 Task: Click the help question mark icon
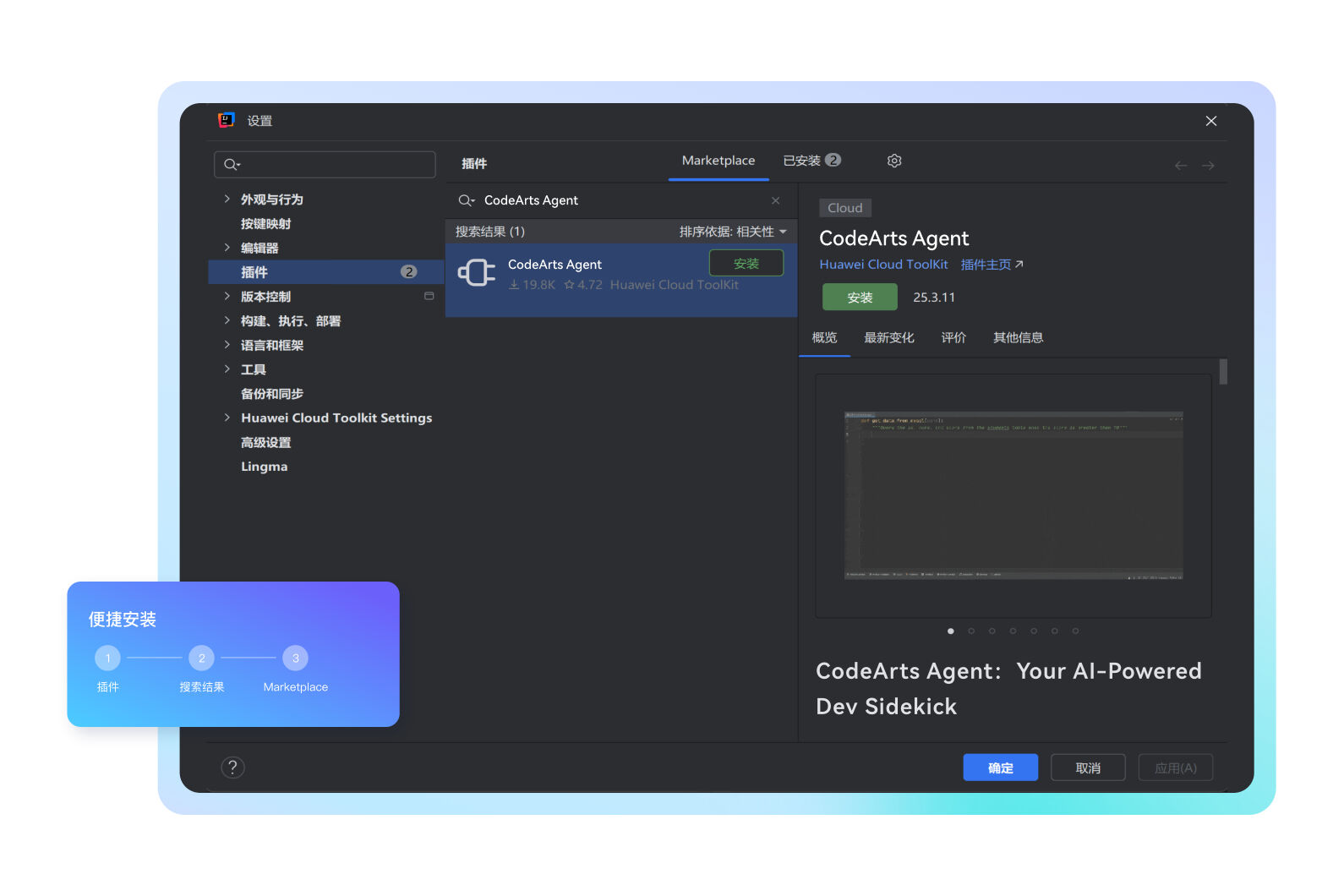232,768
